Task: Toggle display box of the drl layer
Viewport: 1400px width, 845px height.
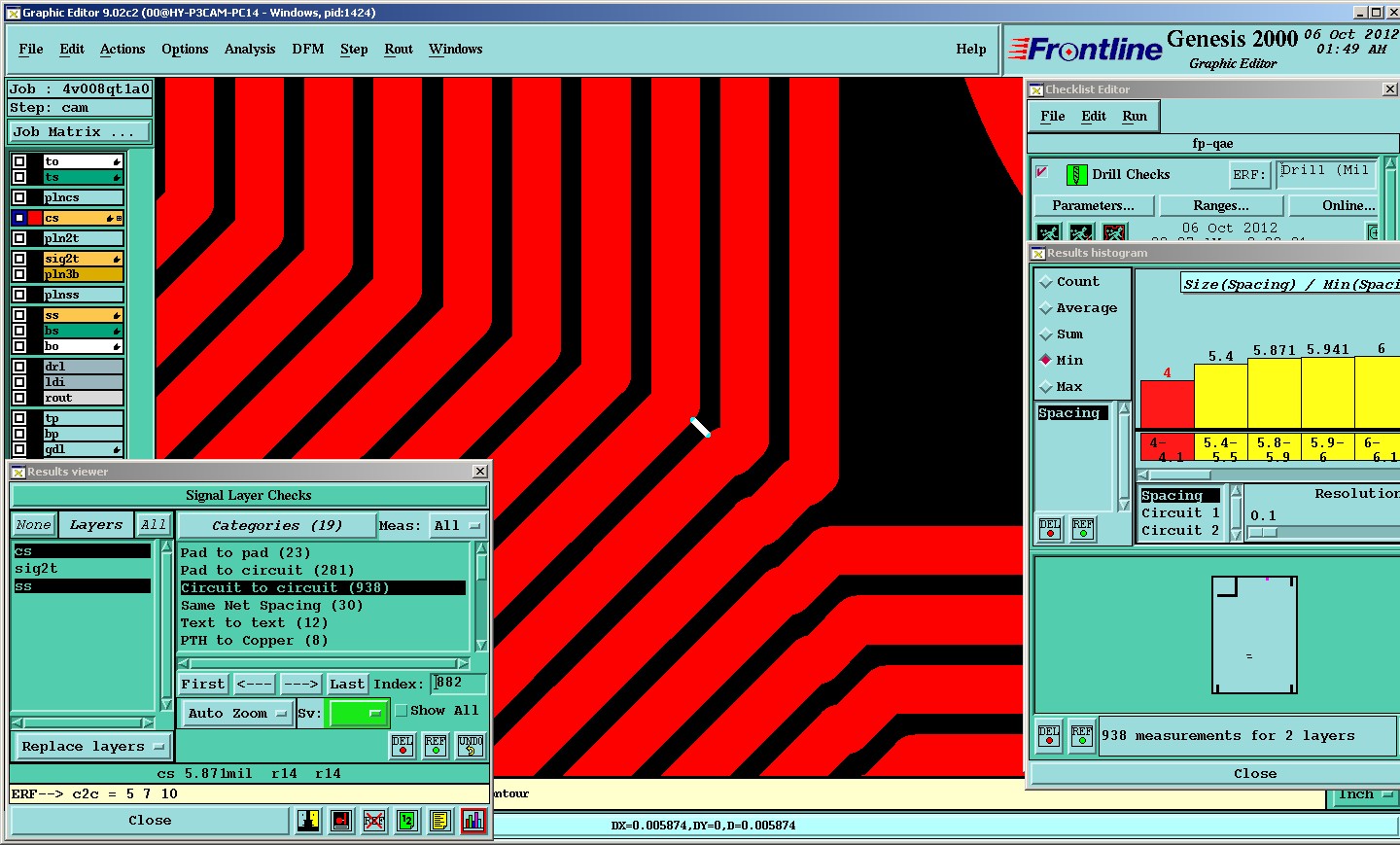Action: [19, 367]
